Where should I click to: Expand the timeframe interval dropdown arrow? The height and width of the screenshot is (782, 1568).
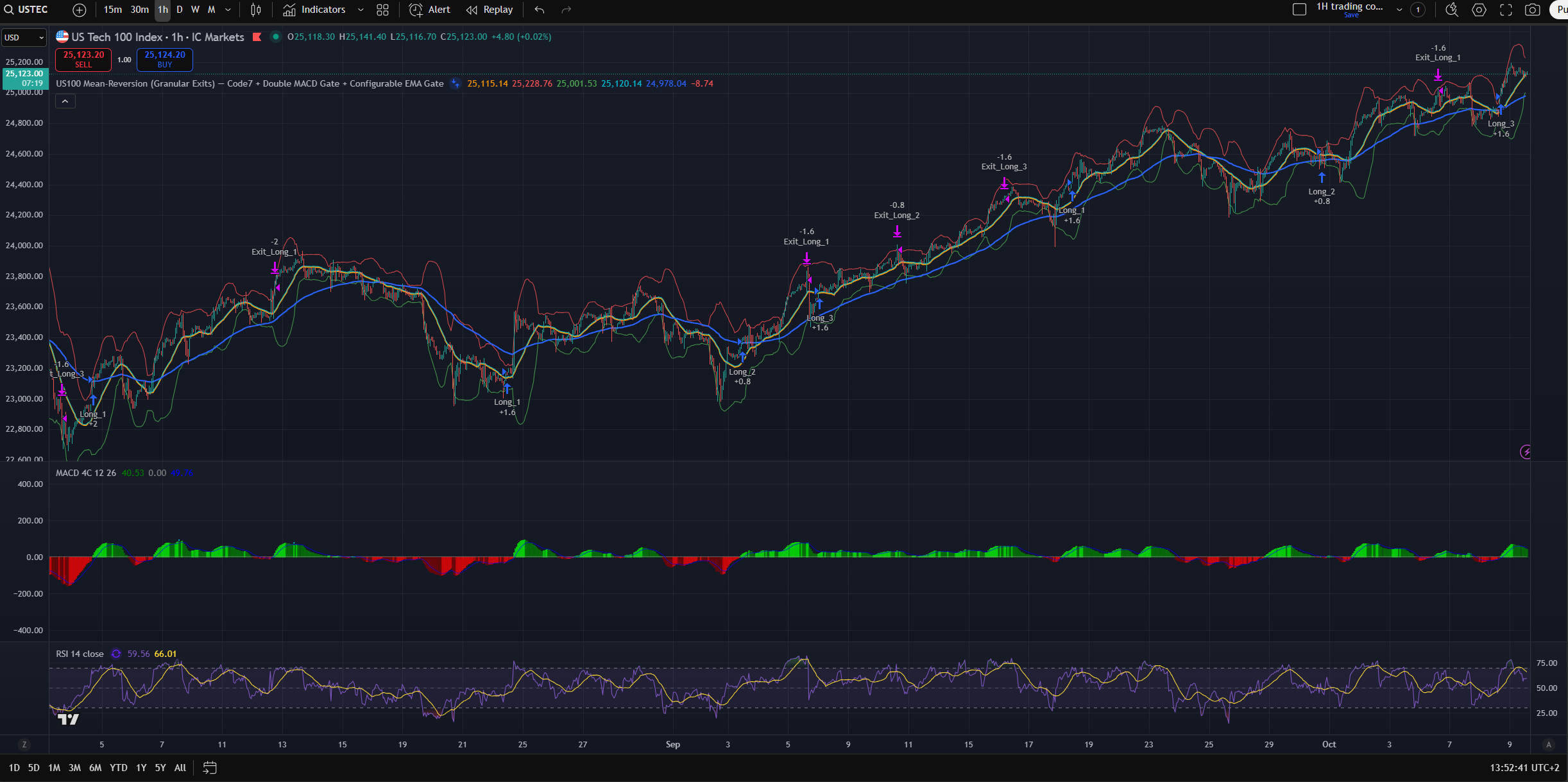(x=228, y=10)
